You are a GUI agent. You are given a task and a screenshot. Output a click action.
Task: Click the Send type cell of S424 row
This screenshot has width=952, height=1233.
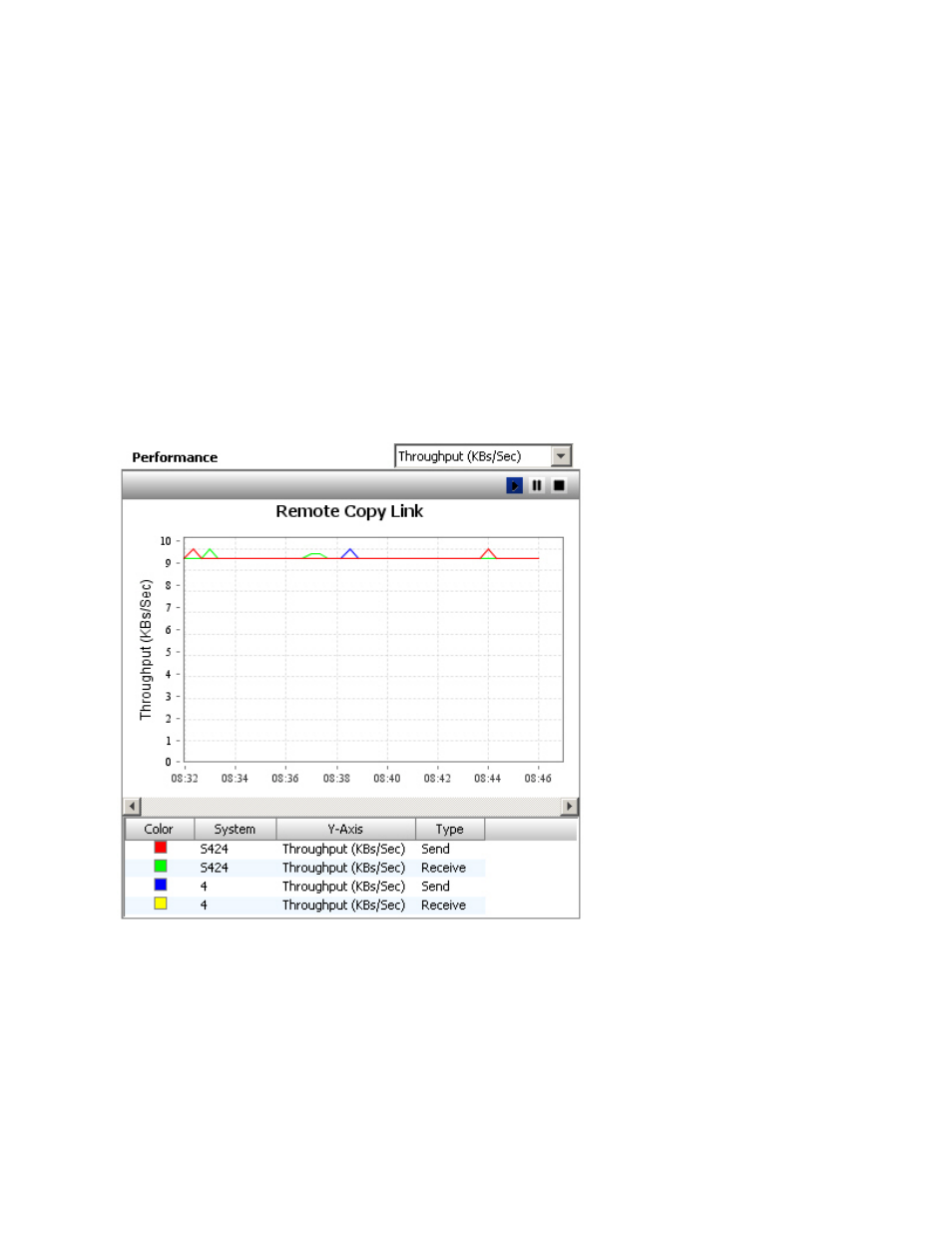coord(435,850)
